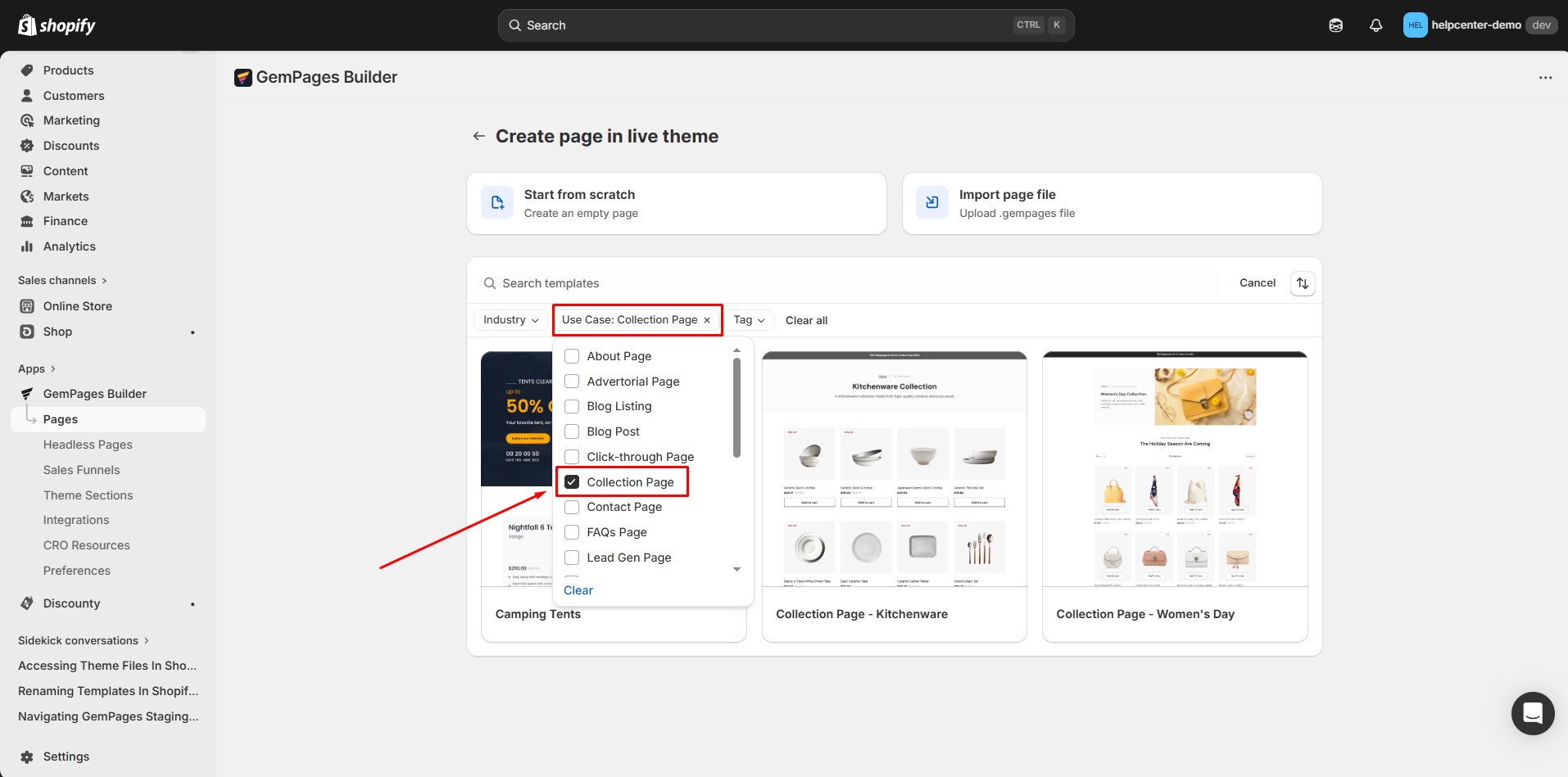Open Sidekick assistant icon in top bar
Screen dimensions: 1568x777
click(x=1335, y=25)
